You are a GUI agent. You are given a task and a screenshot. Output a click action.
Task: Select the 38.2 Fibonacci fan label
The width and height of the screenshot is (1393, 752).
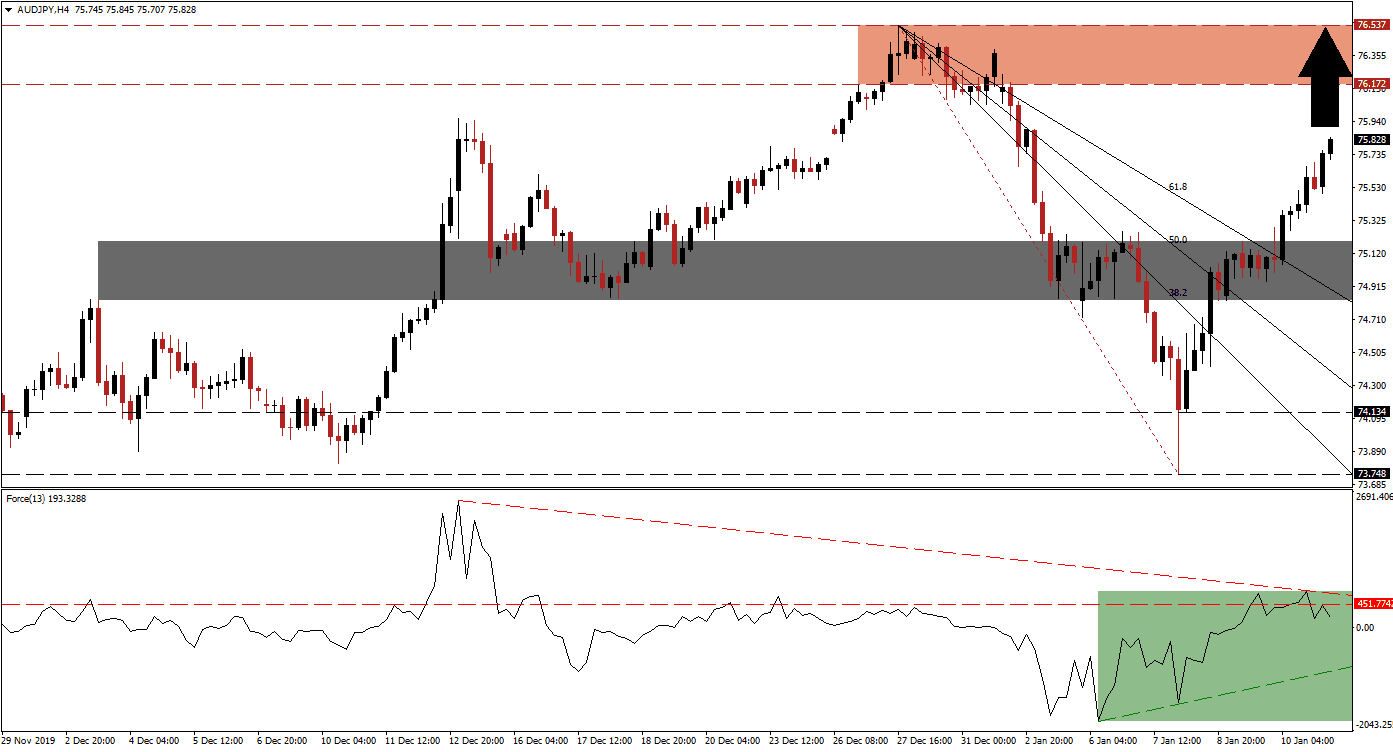(1178, 293)
